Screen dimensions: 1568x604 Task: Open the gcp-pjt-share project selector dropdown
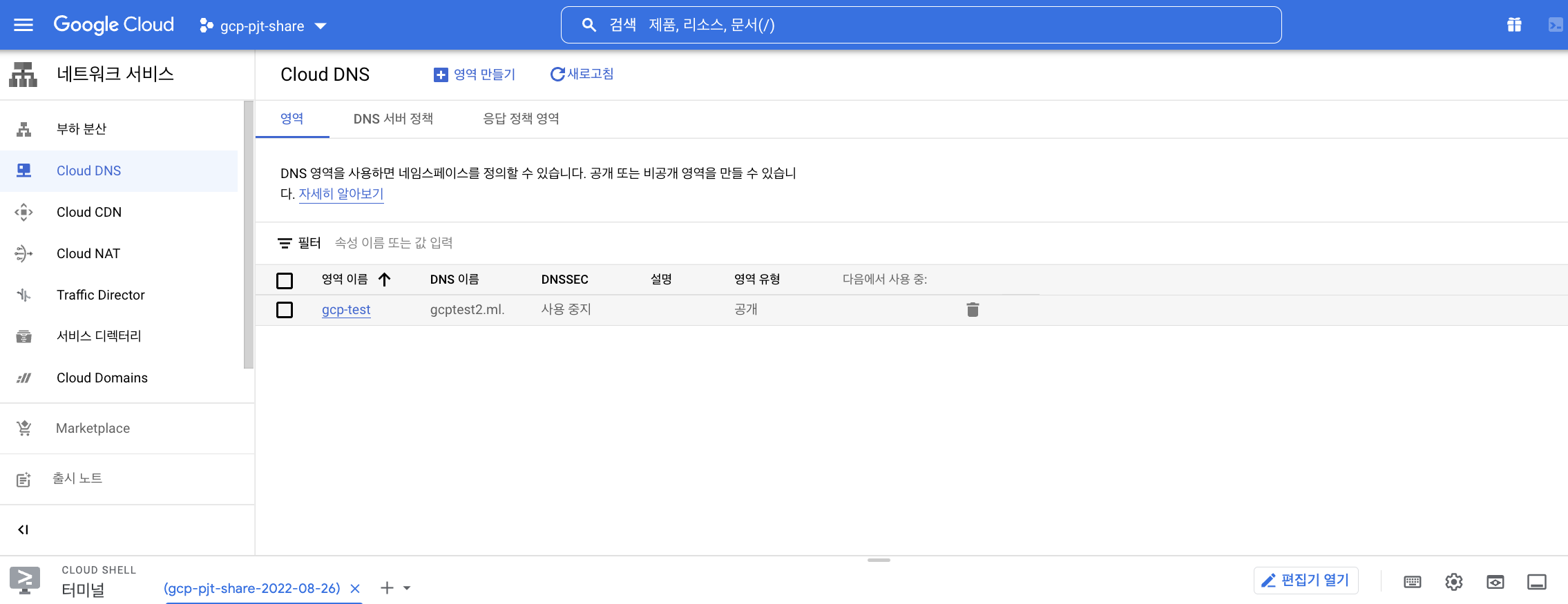[x=262, y=26]
